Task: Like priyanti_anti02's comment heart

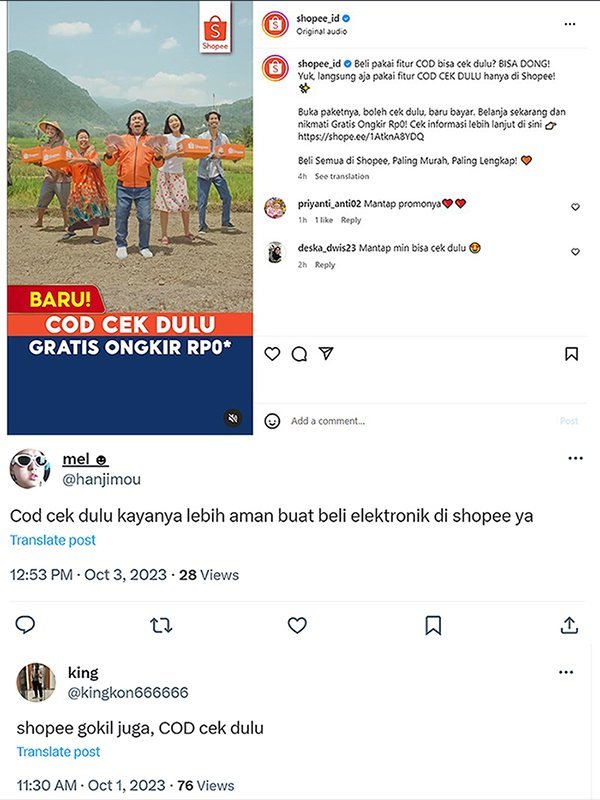Action: pos(575,207)
